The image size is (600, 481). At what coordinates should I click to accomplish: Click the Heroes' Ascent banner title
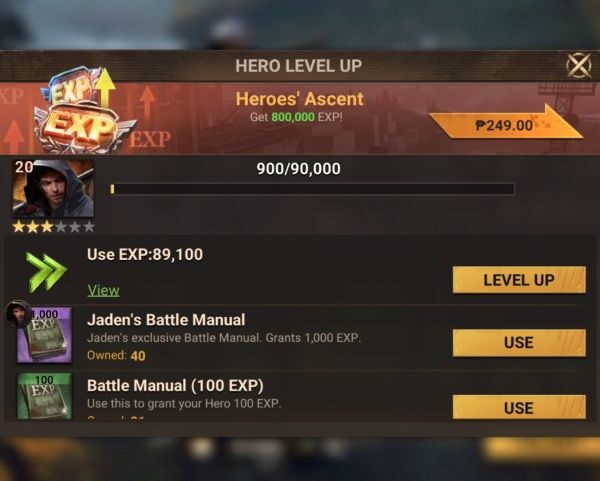coord(300,99)
